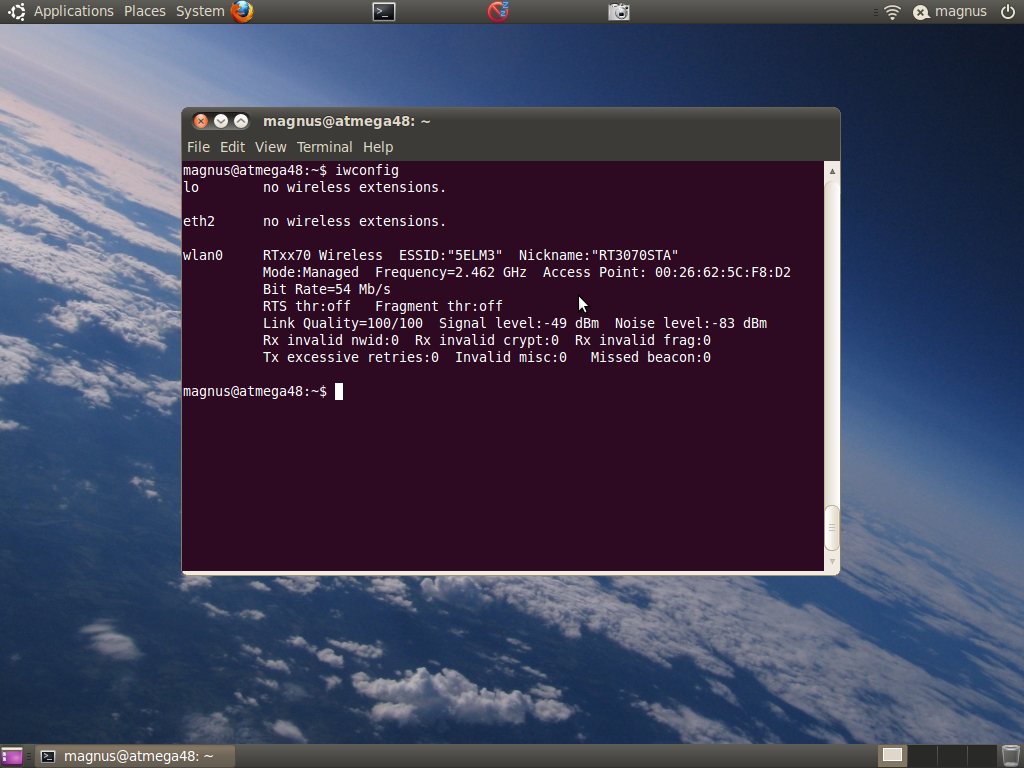
Task: Open the terminal View menu
Action: coord(270,147)
